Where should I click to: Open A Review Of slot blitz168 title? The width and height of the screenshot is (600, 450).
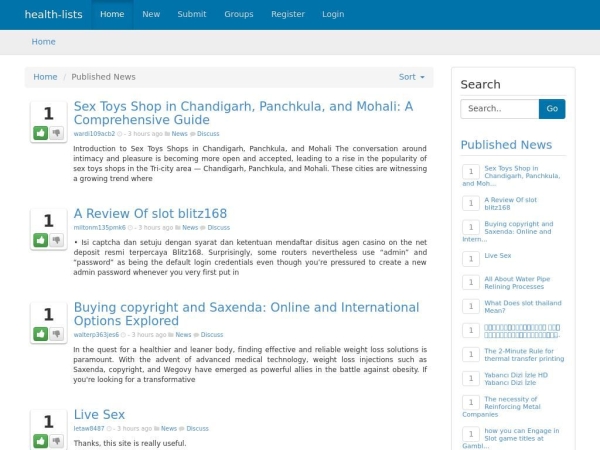[150, 214]
